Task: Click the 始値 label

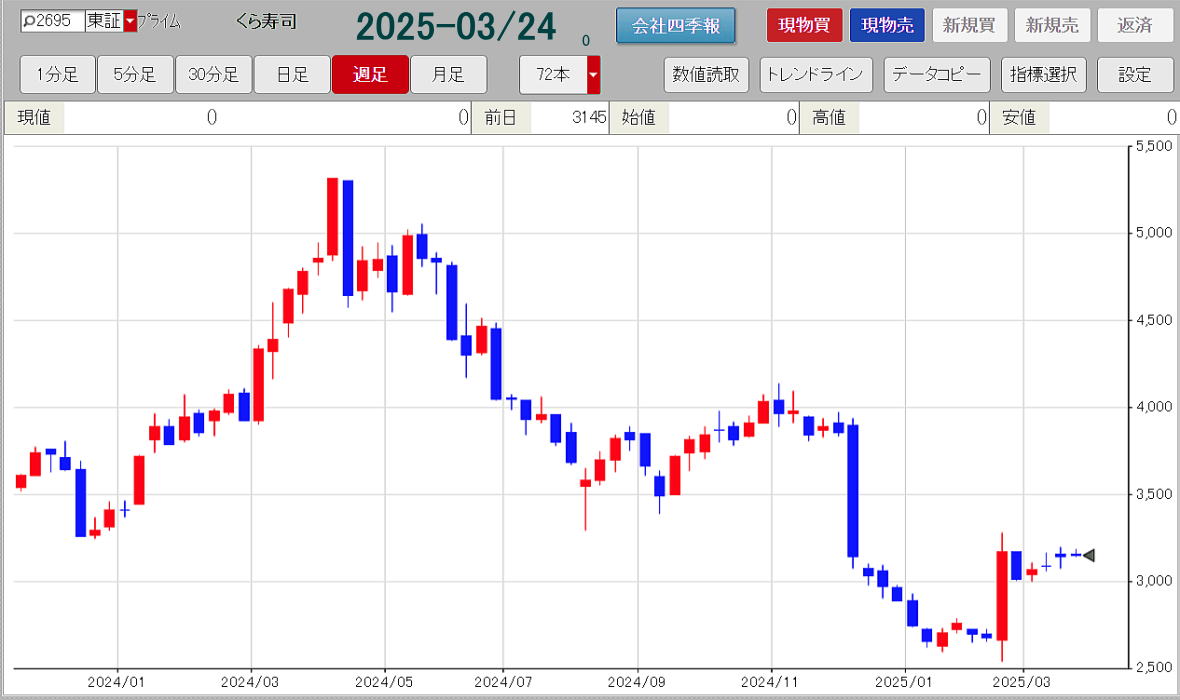Action: point(639,117)
